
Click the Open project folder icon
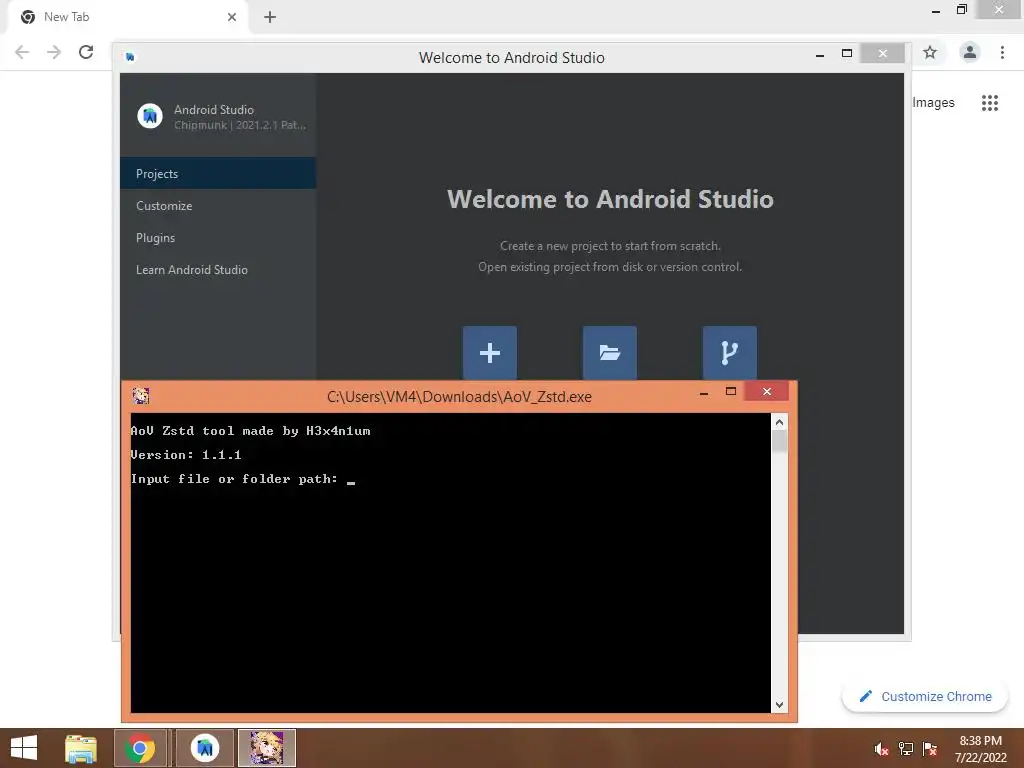[x=609, y=353]
